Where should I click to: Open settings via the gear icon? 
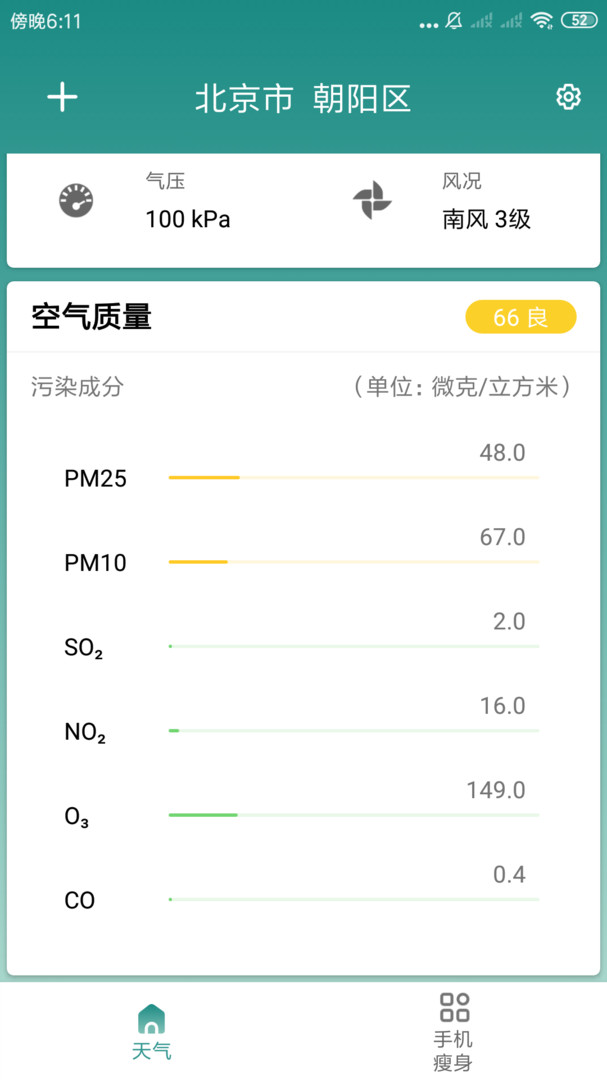click(568, 97)
